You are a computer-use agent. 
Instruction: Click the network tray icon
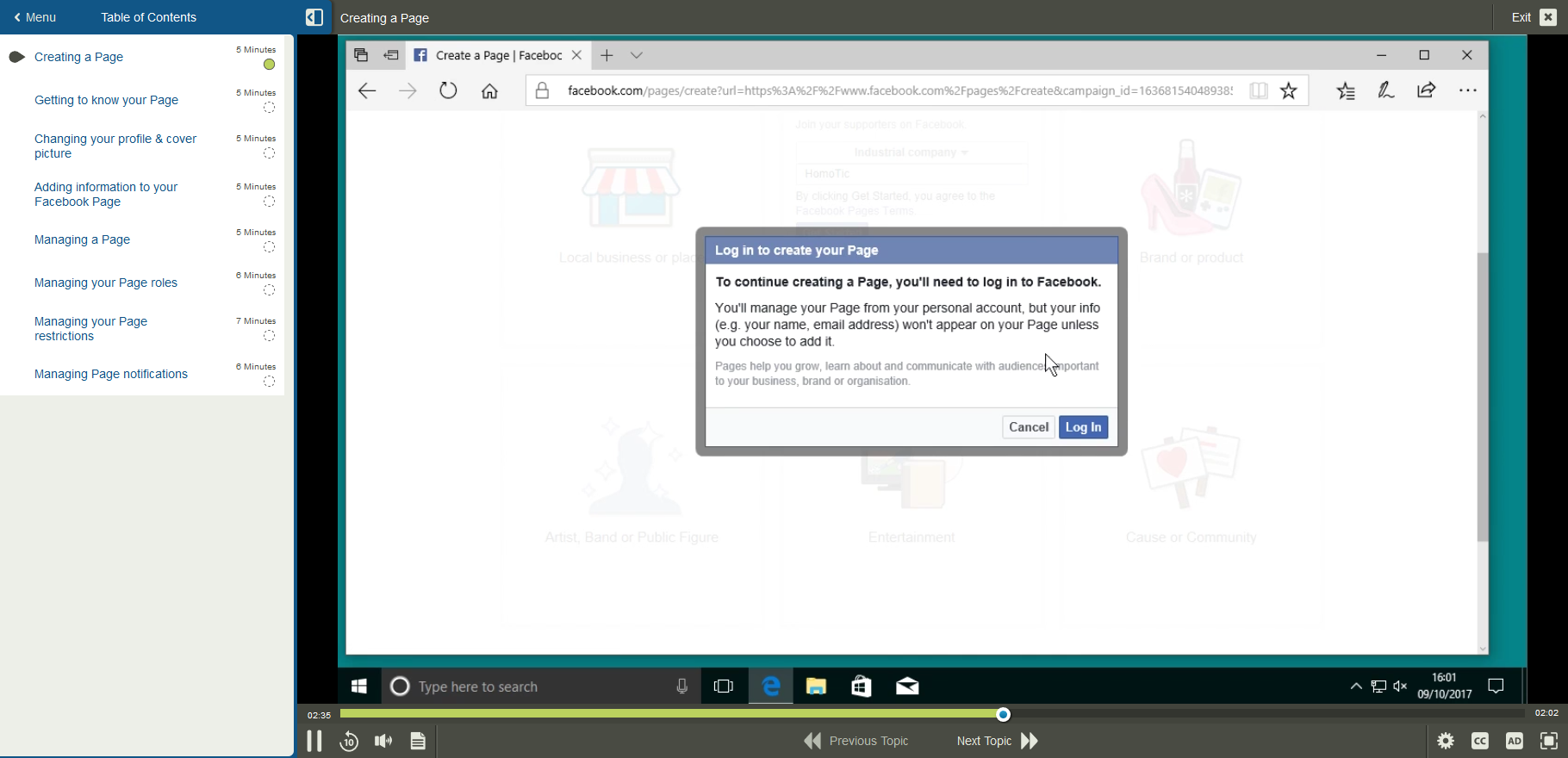[1378, 687]
